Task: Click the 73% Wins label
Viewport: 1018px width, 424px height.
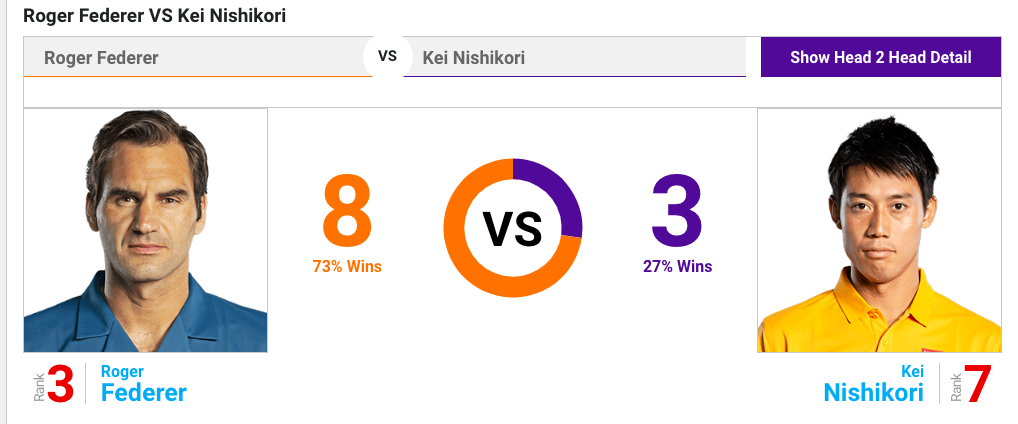Action: (347, 266)
